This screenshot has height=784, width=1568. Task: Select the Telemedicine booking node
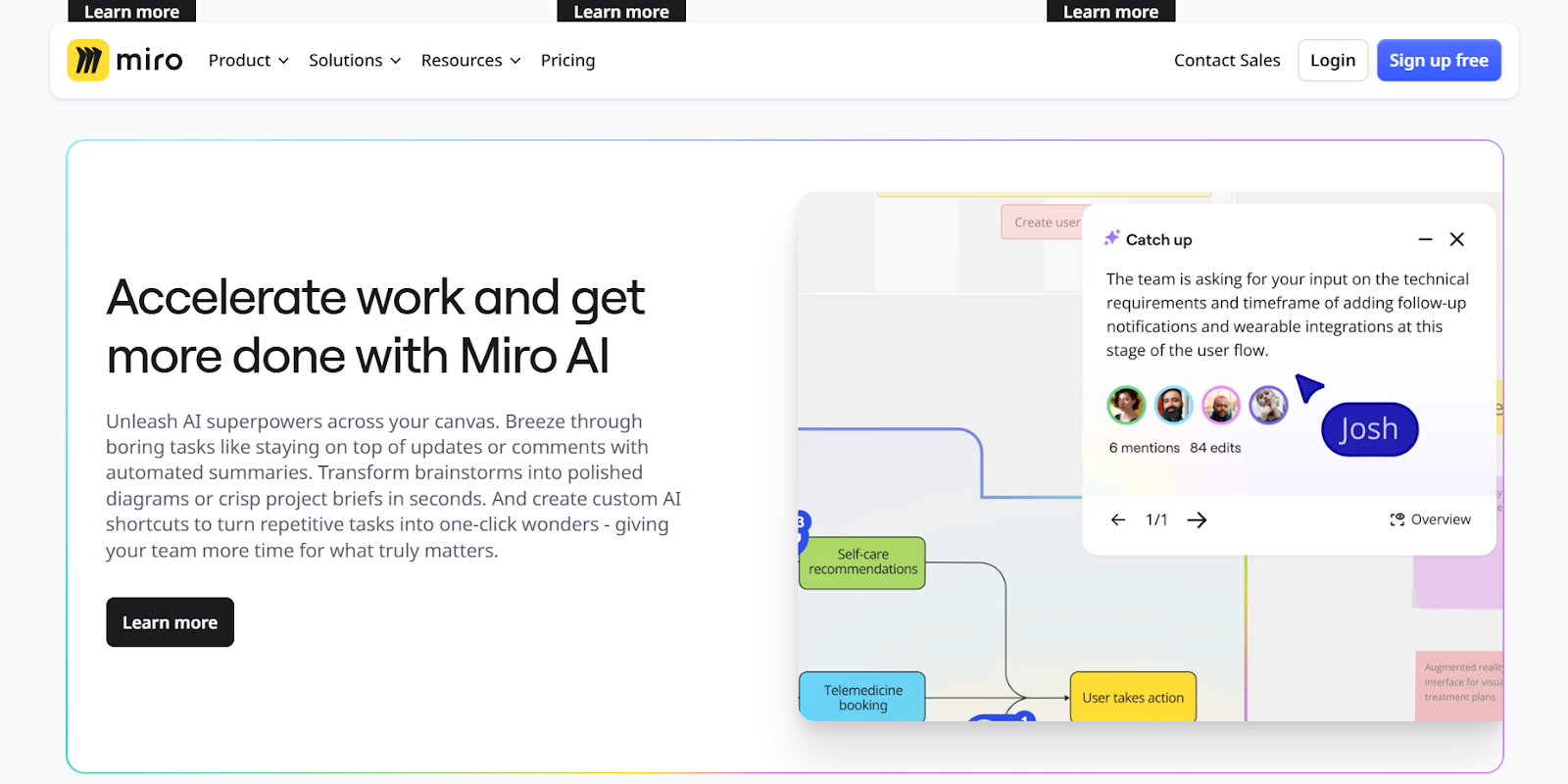click(x=862, y=697)
